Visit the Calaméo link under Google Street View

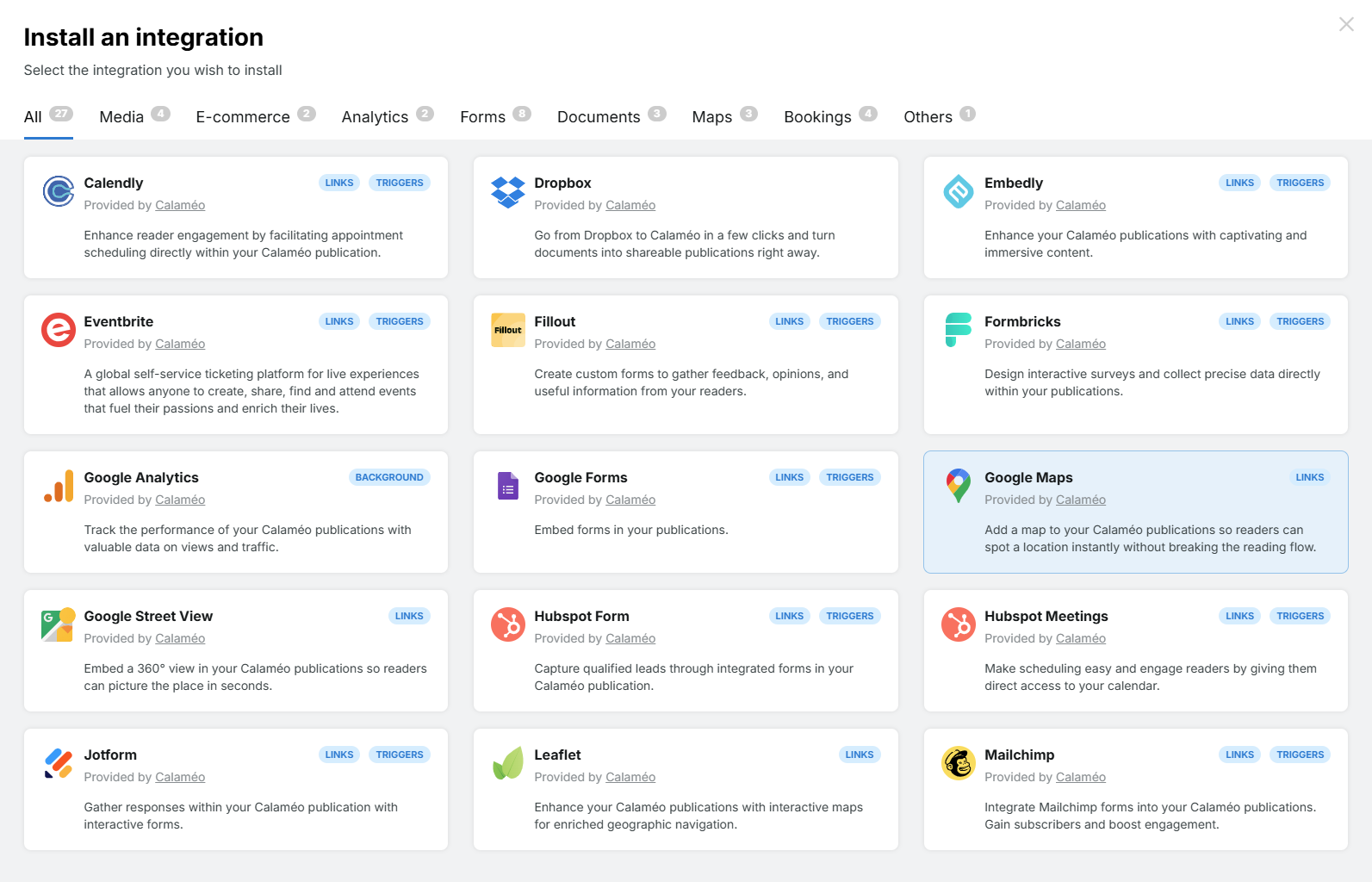(180, 638)
